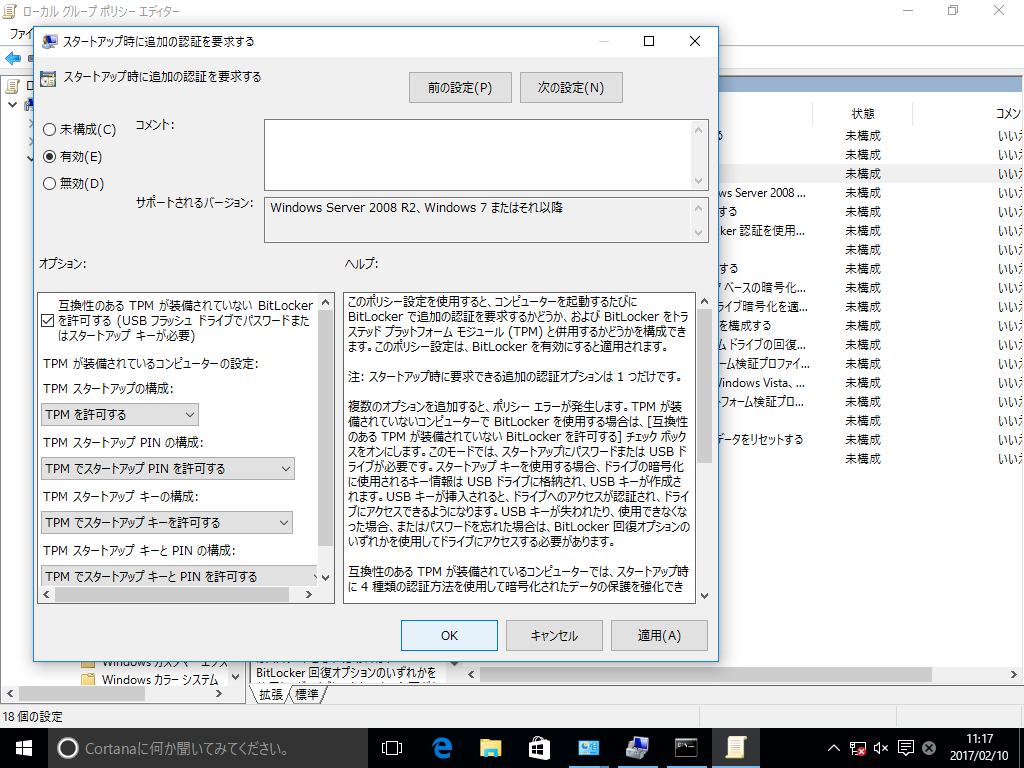Switch to the Group Policy Editor taskbar button
This screenshot has height=768, width=1024.
[735, 748]
